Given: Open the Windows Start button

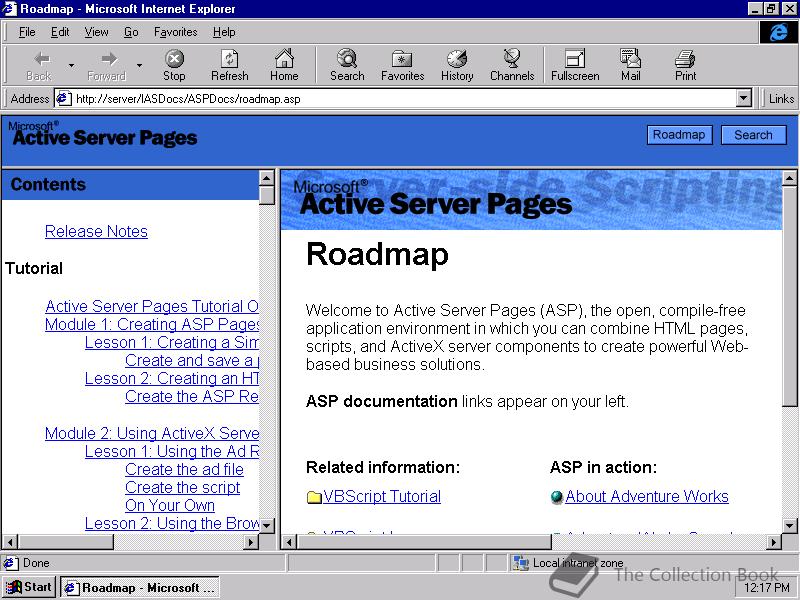Looking at the screenshot, I should (x=29, y=587).
